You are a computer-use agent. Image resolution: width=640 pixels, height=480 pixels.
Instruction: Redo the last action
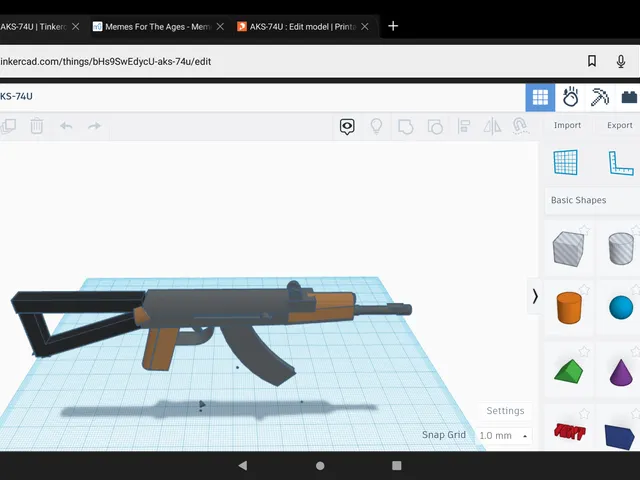tap(94, 126)
